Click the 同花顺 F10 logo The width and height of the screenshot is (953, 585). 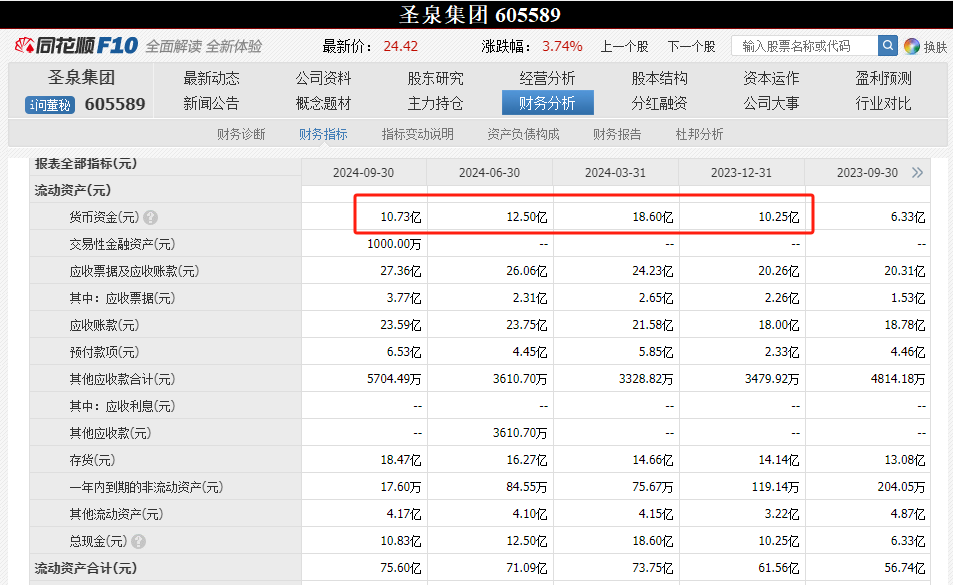pos(77,46)
